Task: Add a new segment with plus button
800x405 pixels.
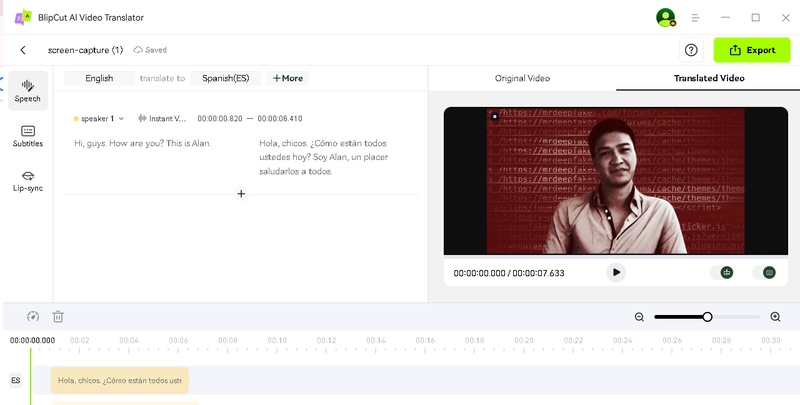Action: (241, 194)
